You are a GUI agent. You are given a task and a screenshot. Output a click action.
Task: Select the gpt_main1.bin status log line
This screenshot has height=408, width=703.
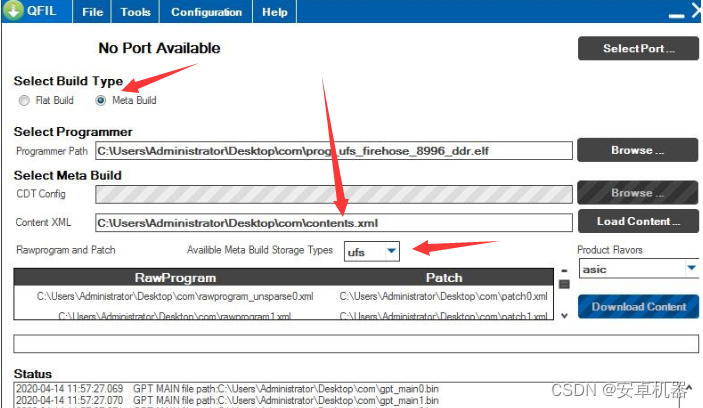point(227,400)
